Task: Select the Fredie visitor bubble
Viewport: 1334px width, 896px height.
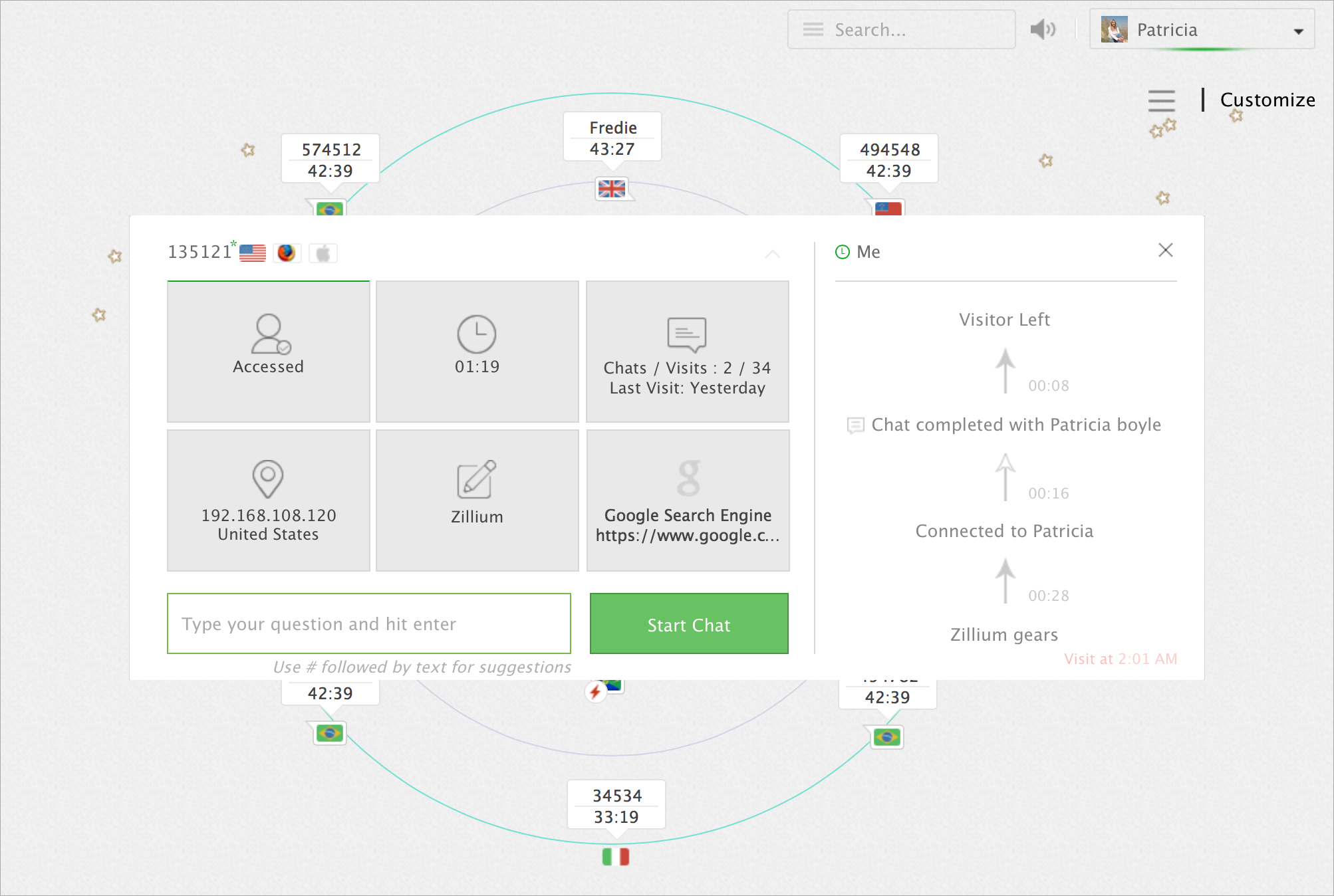Action: [612, 137]
